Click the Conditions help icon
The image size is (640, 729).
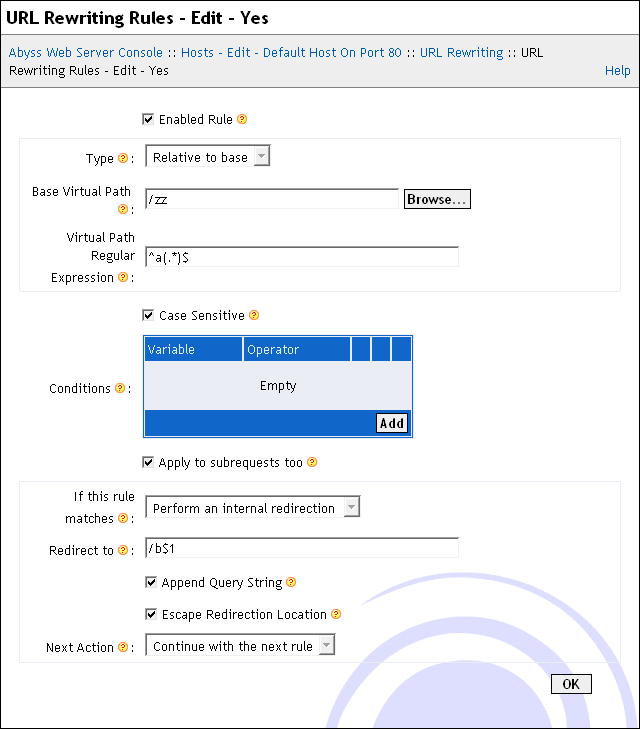point(120,389)
